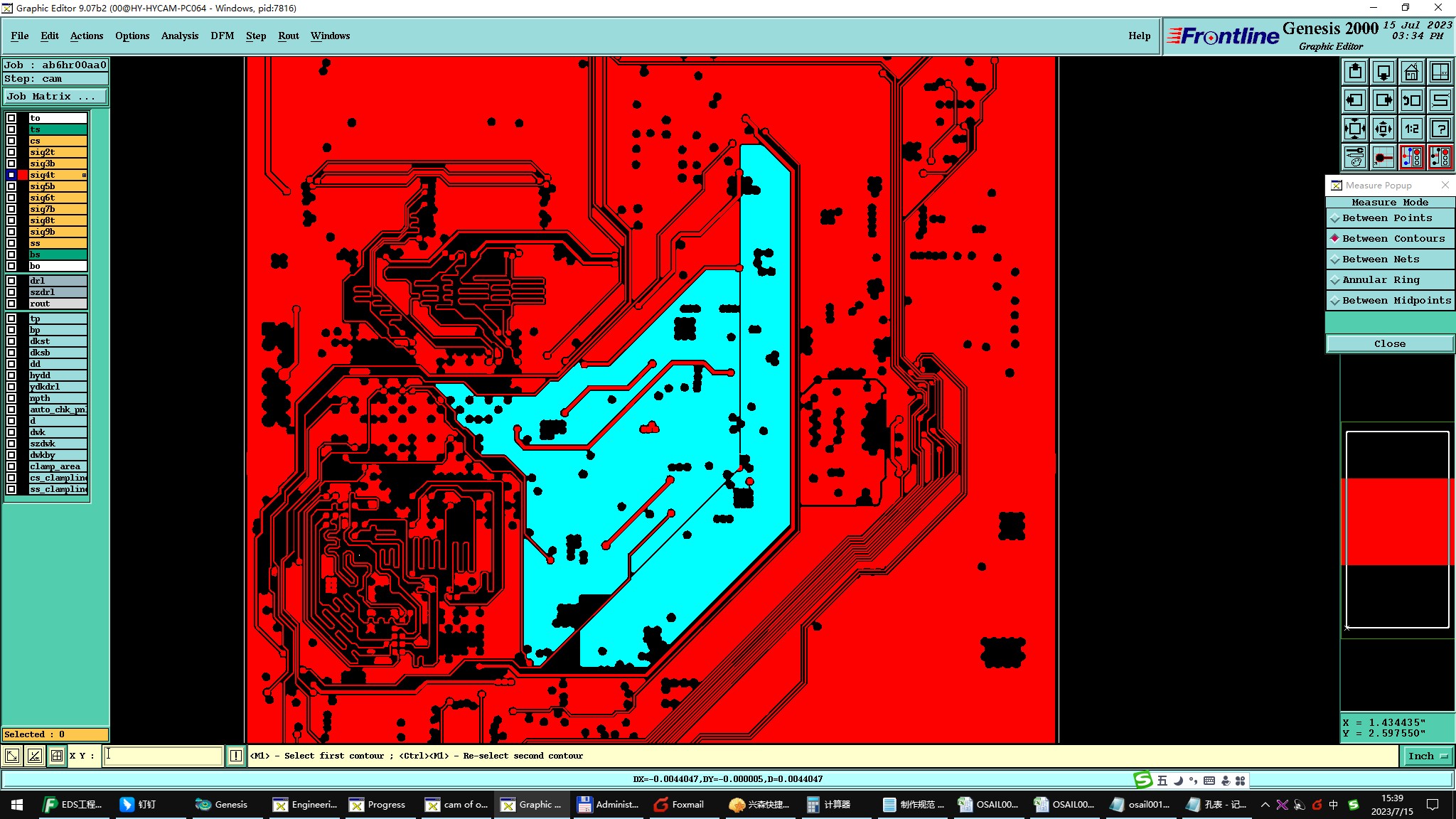Click the Home view icon

[1411, 72]
